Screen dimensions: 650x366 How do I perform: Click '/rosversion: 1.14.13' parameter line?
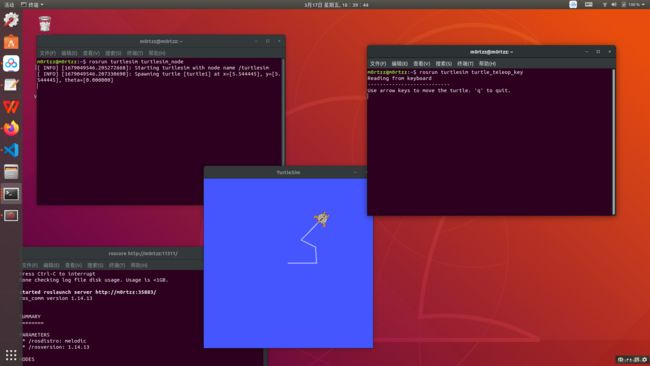pyautogui.click(x=56, y=347)
